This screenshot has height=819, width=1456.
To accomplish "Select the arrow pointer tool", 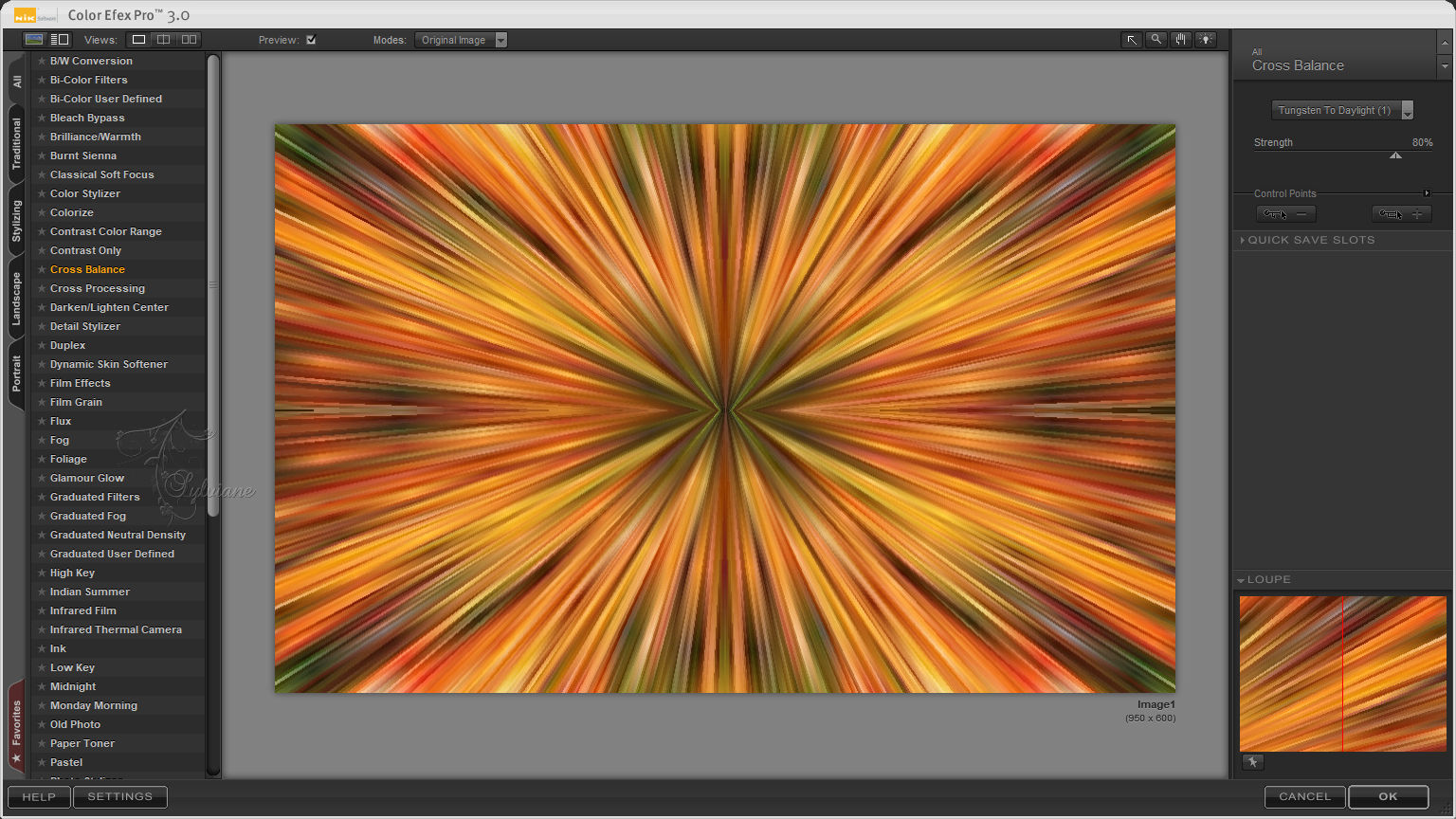I will 1132,40.
